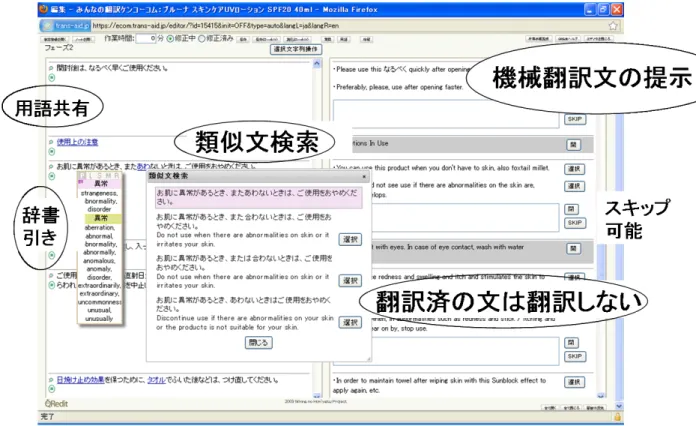
Task: Click 選択 for 'Discontinue use' result
Action: (350, 323)
